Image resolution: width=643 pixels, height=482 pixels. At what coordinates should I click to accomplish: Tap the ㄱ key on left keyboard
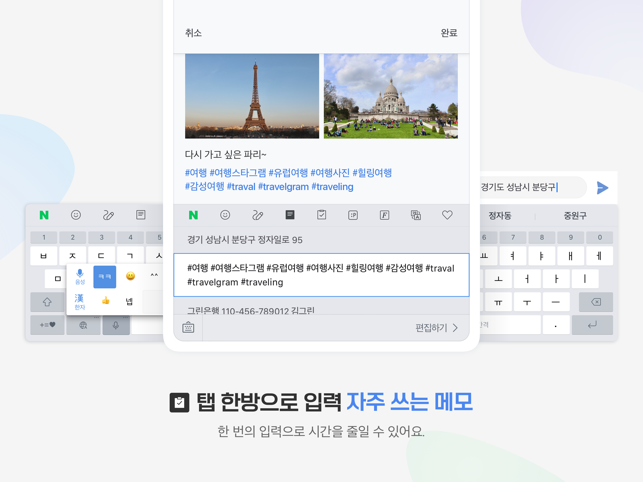pyautogui.click(x=130, y=256)
